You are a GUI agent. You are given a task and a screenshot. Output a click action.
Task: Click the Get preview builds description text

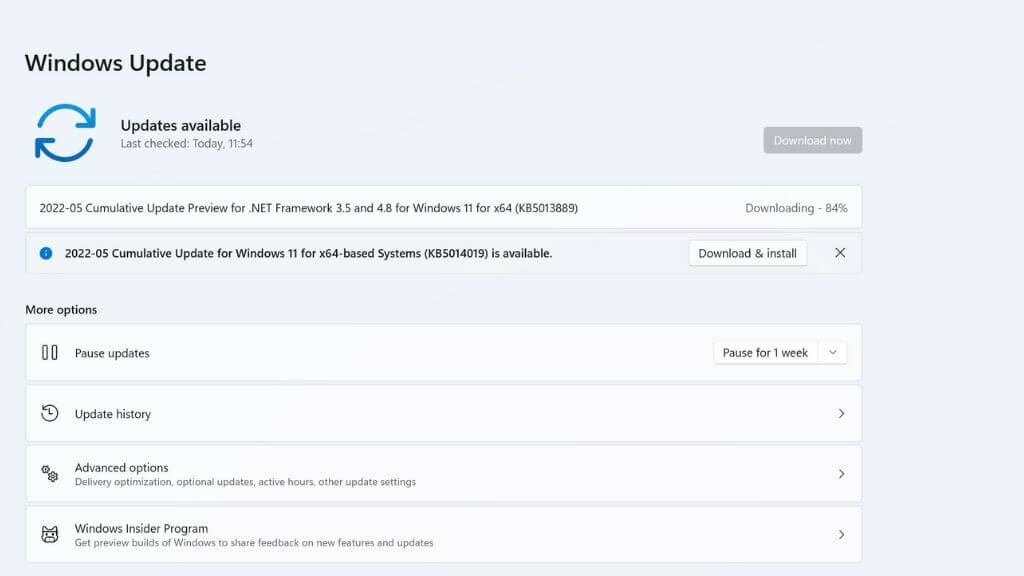tap(253, 543)
